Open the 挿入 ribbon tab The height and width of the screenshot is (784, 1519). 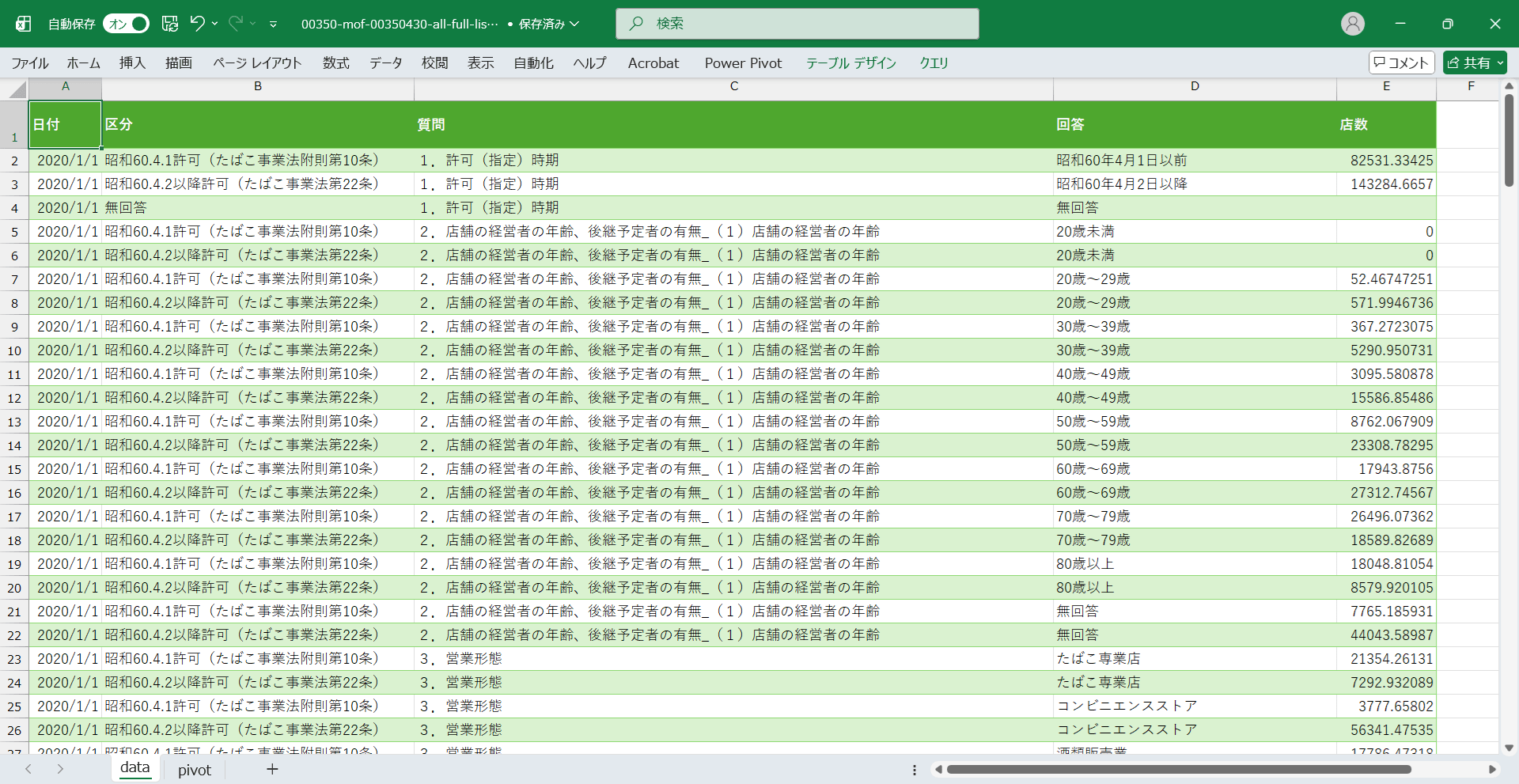click(132, 63)
